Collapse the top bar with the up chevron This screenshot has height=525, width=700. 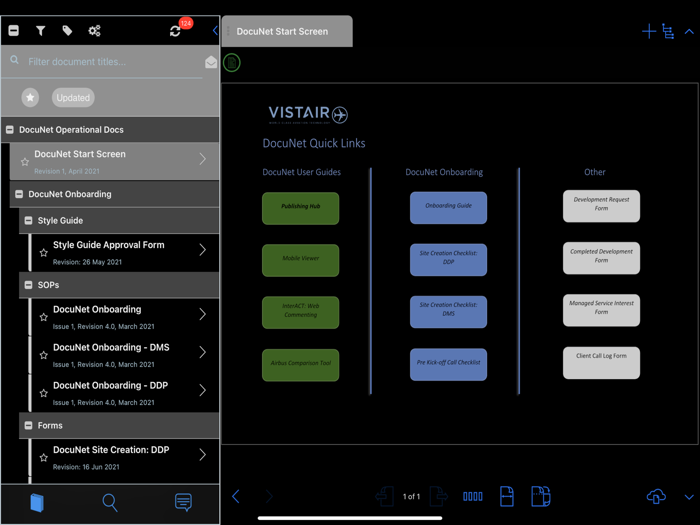click(x=689, y=32)
